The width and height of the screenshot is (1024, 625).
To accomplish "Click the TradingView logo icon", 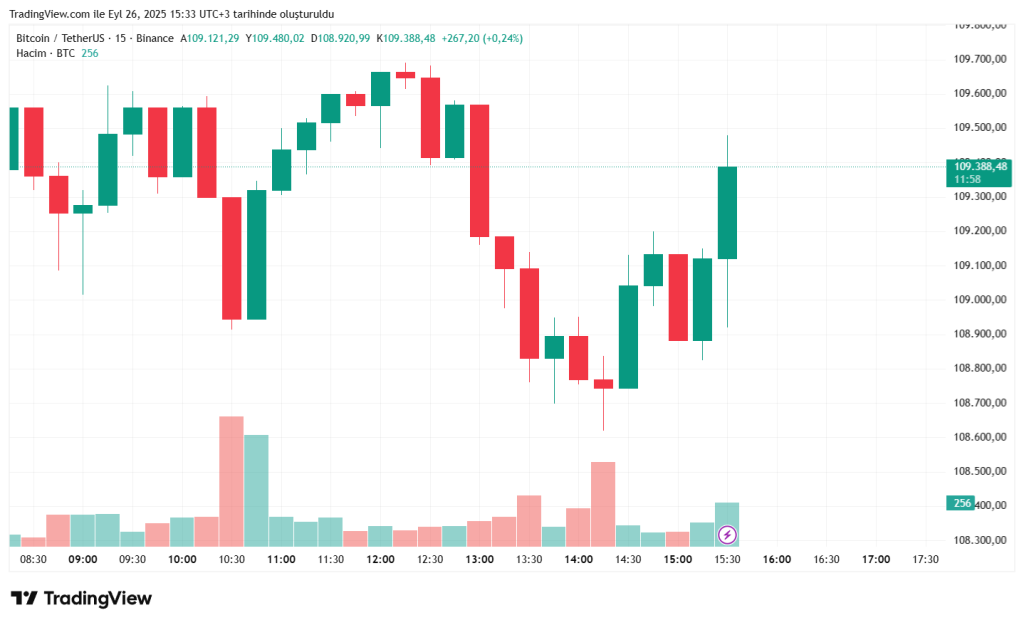I will click(24, 598).
